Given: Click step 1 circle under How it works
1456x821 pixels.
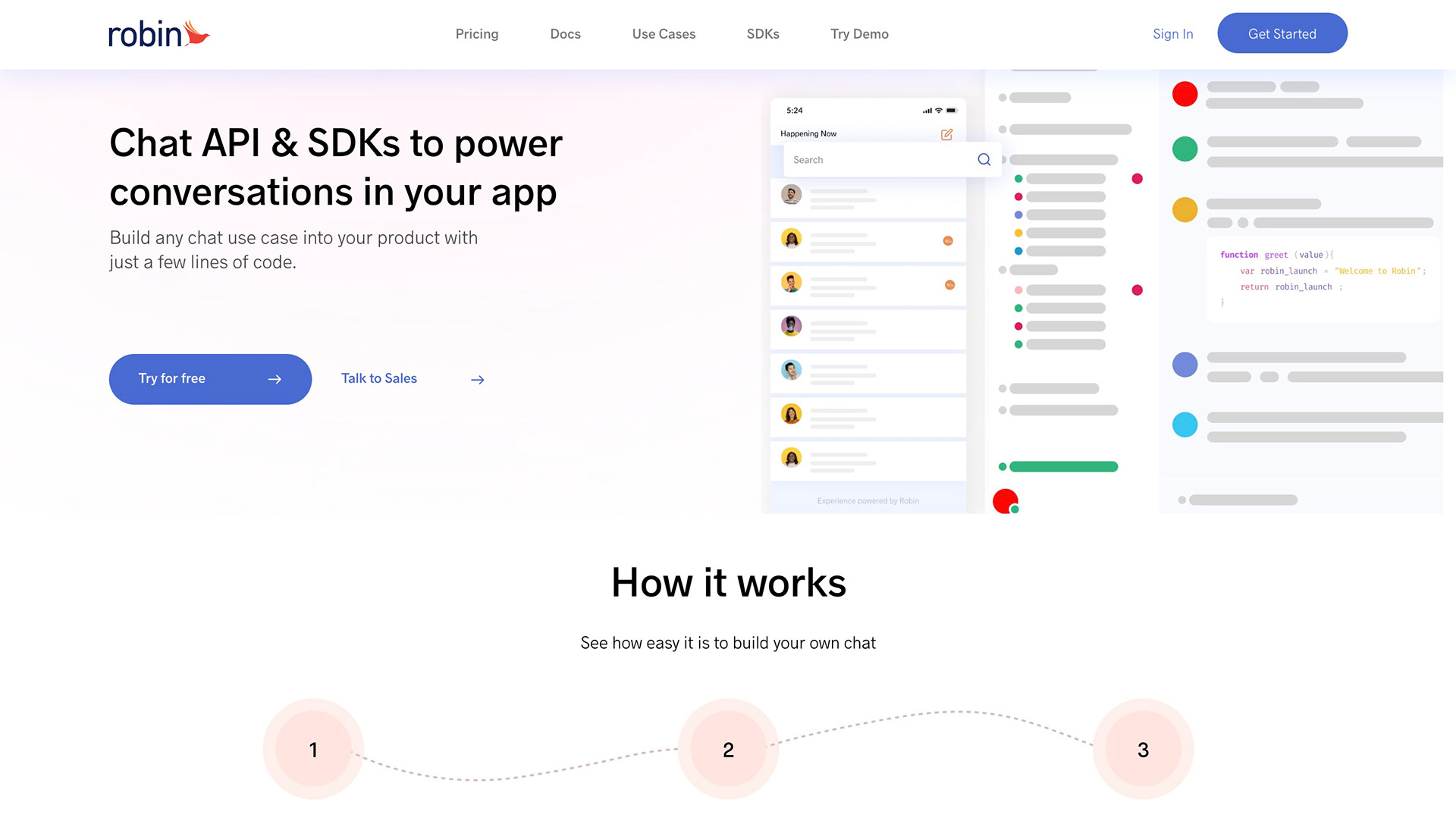Looking at the screenshot, I should coord(313,749).
